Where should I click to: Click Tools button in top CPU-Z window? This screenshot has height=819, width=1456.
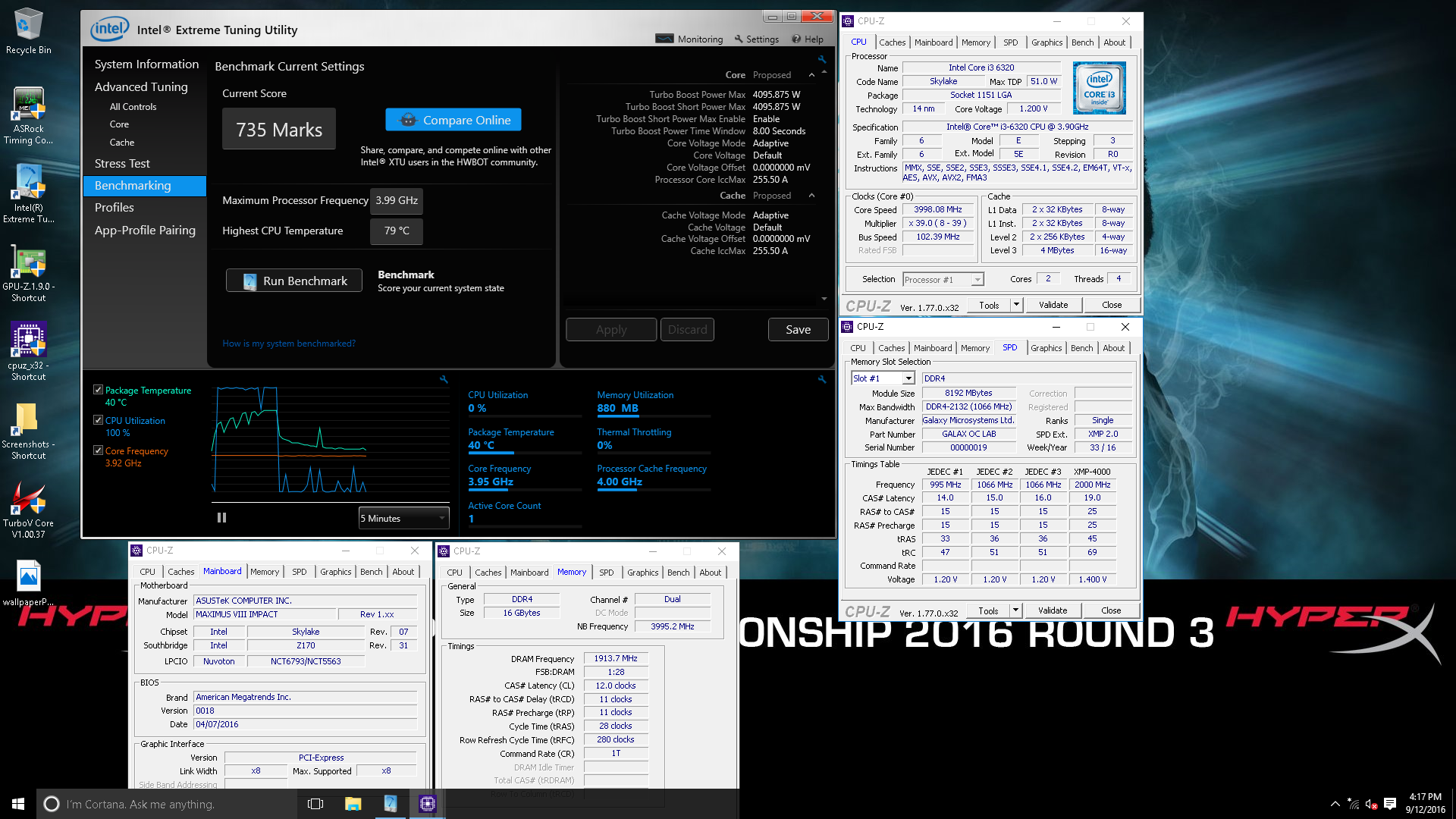pyautogui.click(x=989, y=305)
